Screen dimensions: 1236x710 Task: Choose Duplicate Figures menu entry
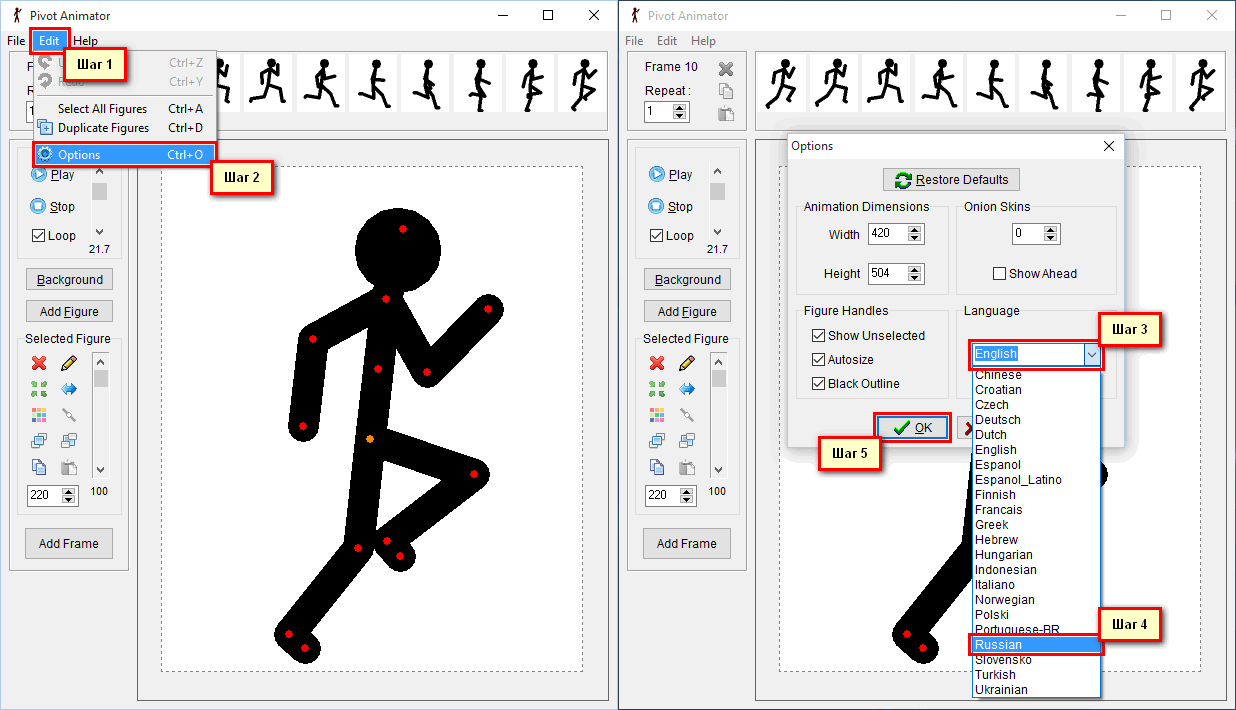[x=124, y=128]
